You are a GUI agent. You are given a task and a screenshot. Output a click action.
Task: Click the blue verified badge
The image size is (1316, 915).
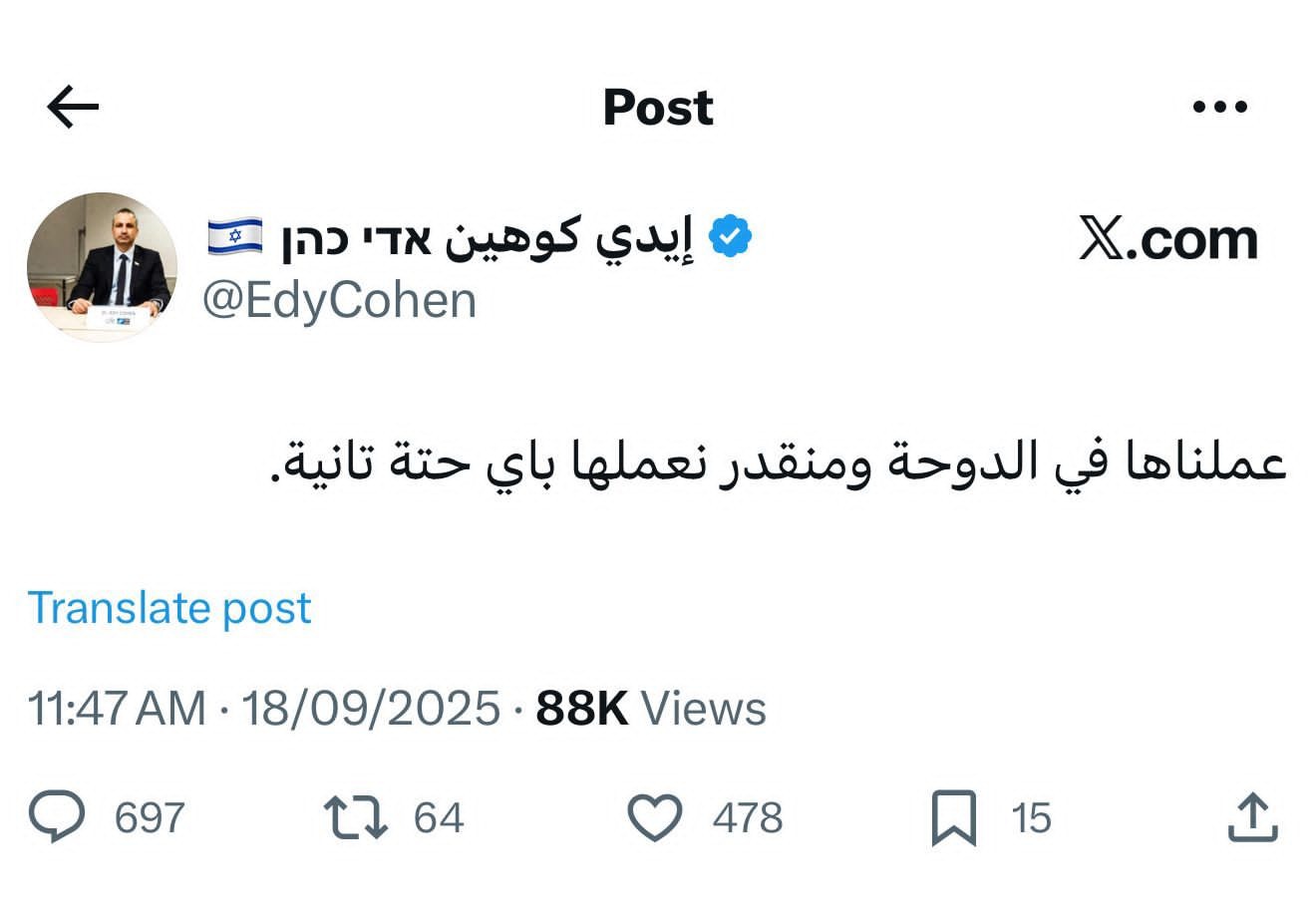coord(730,236)
